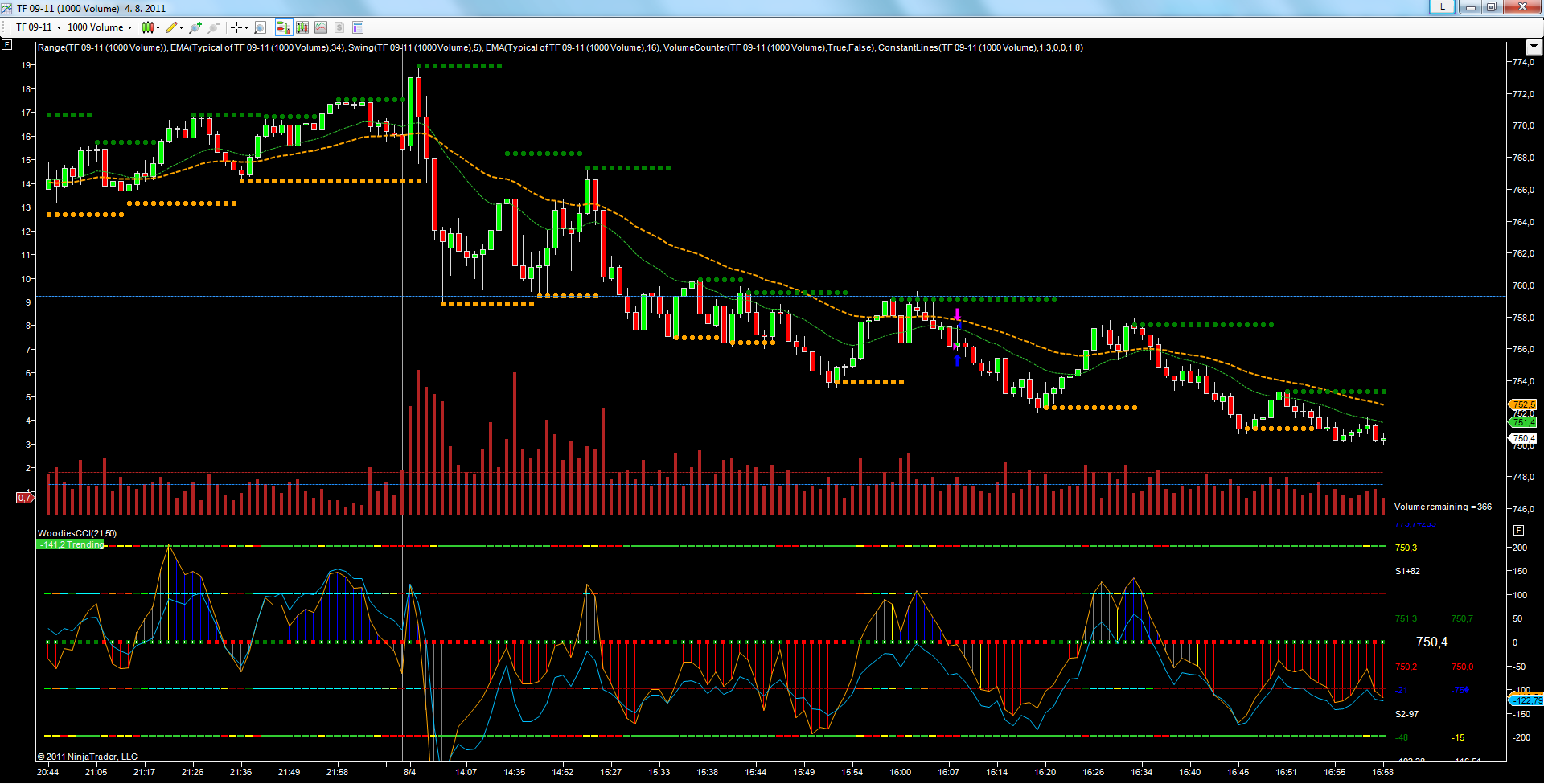Image resolution: width=1544 pixels, height=784 pixels.
Task: Toggle the F marker on price panel
Action: [x=6, y=45]
